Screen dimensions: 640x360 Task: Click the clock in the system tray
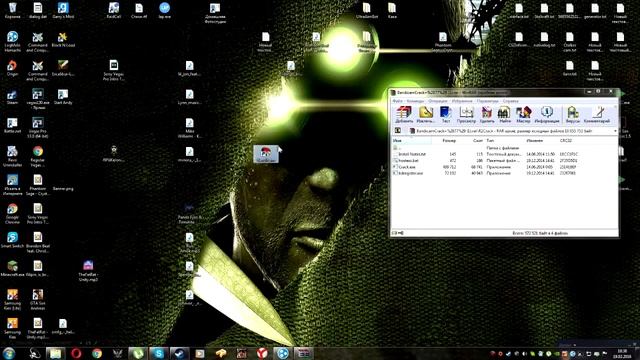623,353
